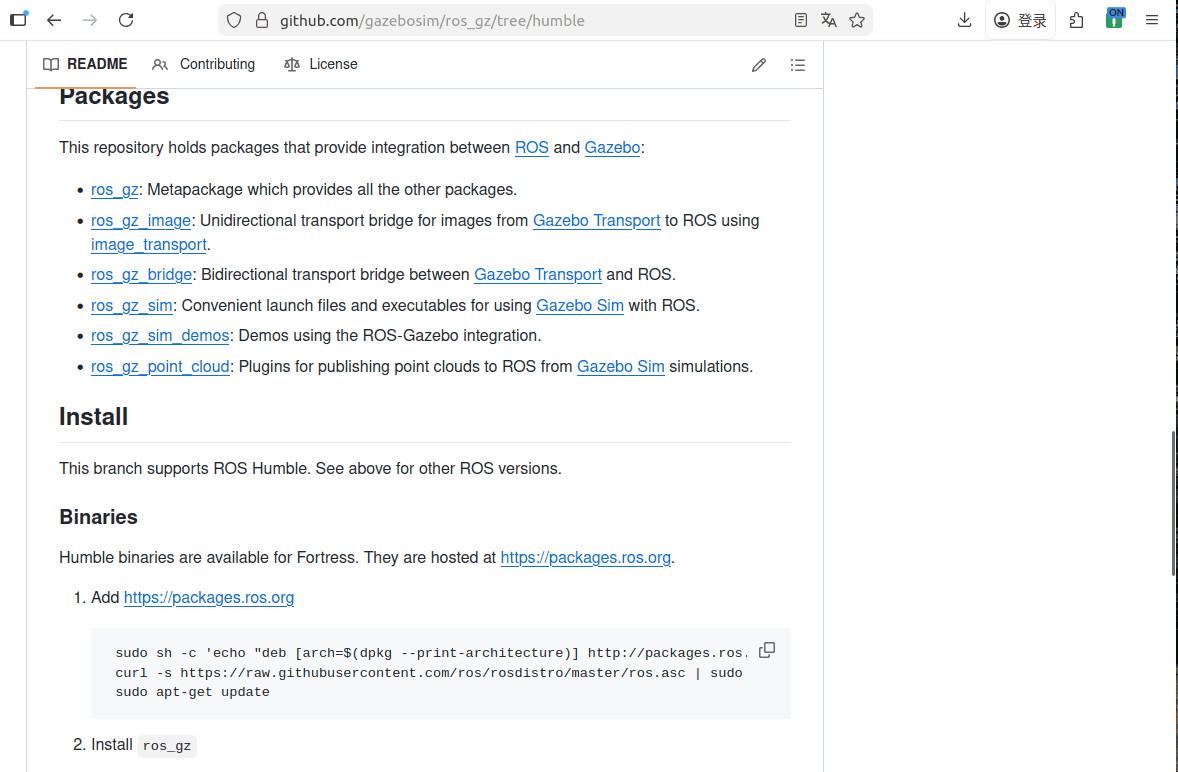Click the translate page icon

point(828,20)
